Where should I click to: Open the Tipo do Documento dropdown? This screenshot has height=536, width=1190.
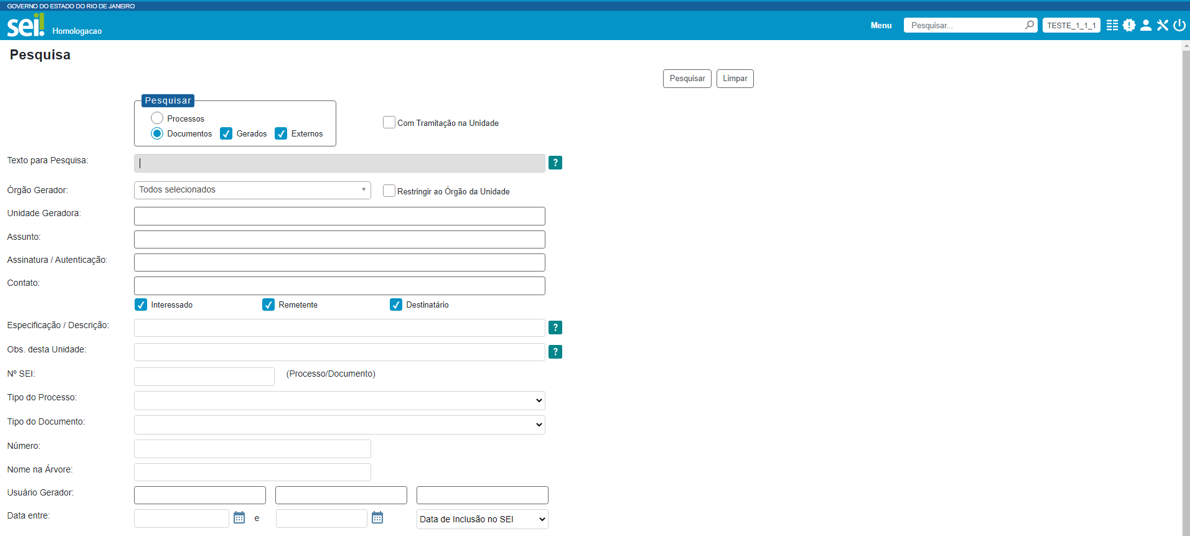coord(339,425)
